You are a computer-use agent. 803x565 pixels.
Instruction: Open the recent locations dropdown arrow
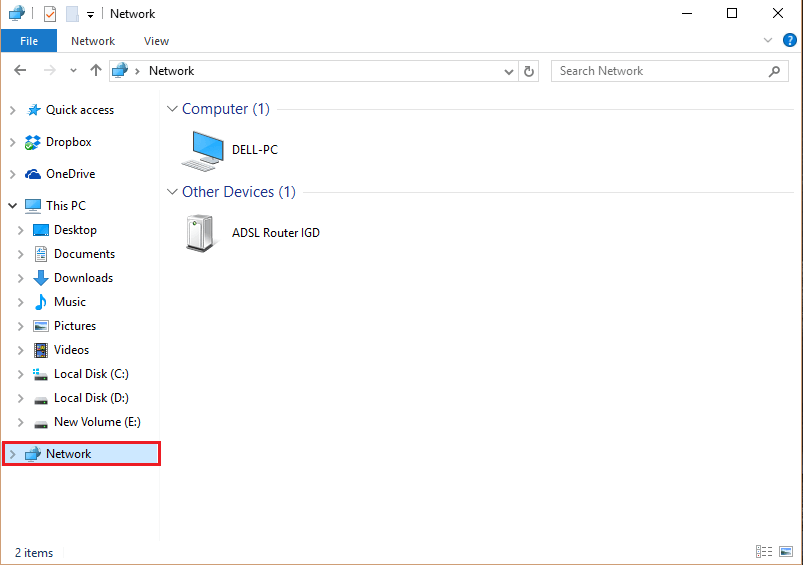pos(74,71)
